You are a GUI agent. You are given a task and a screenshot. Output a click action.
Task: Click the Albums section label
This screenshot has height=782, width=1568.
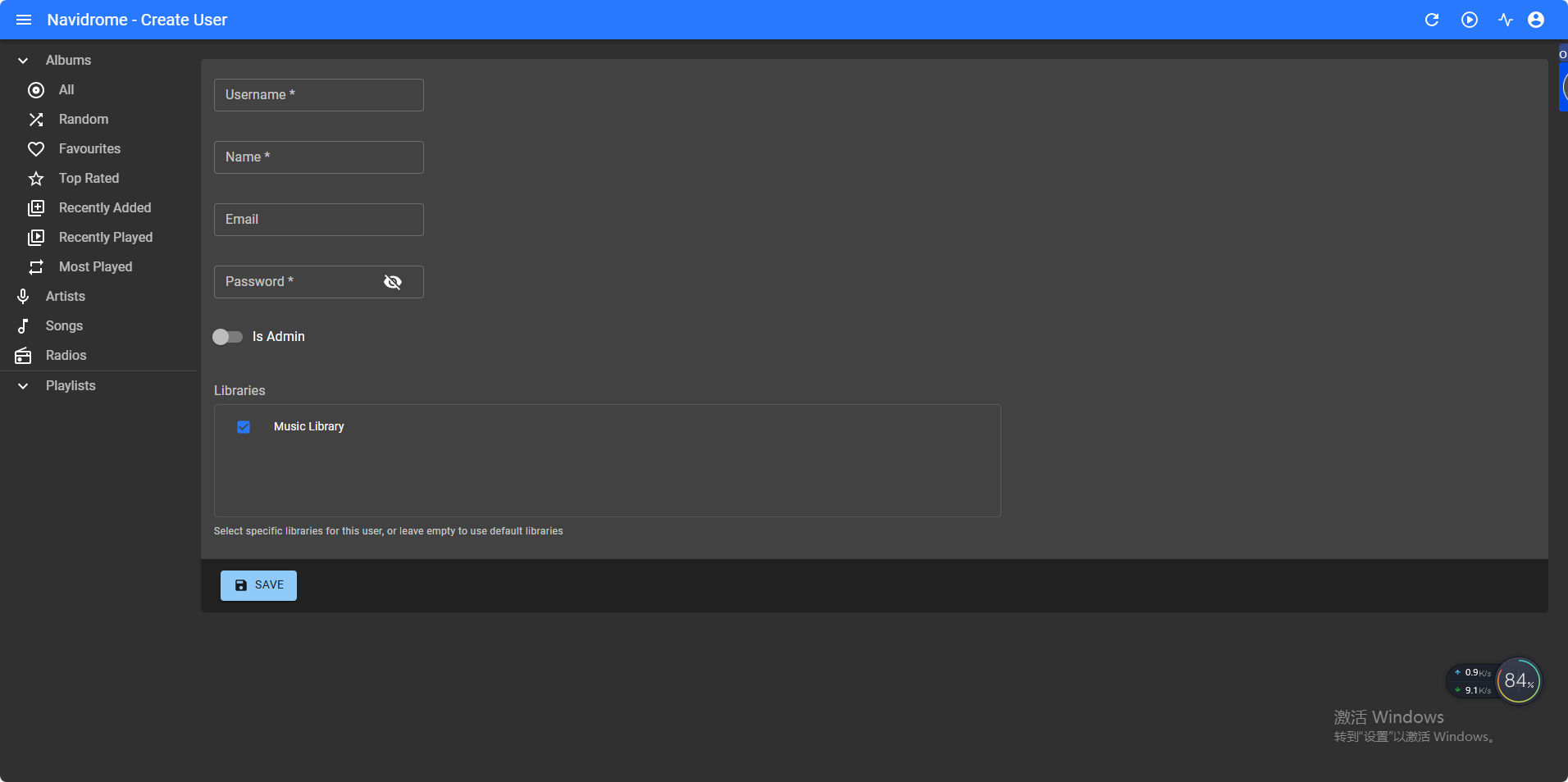point(69,61)
